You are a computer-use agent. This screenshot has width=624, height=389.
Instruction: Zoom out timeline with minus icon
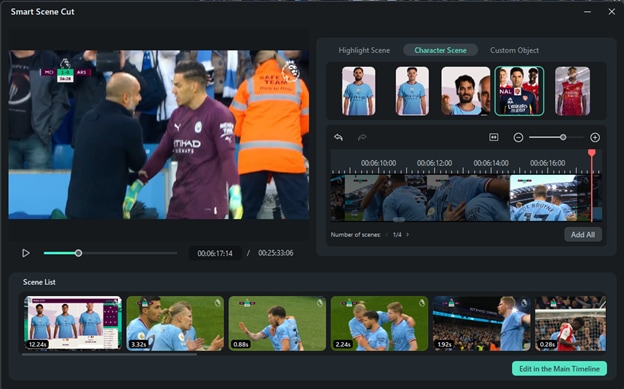[518, 138]
